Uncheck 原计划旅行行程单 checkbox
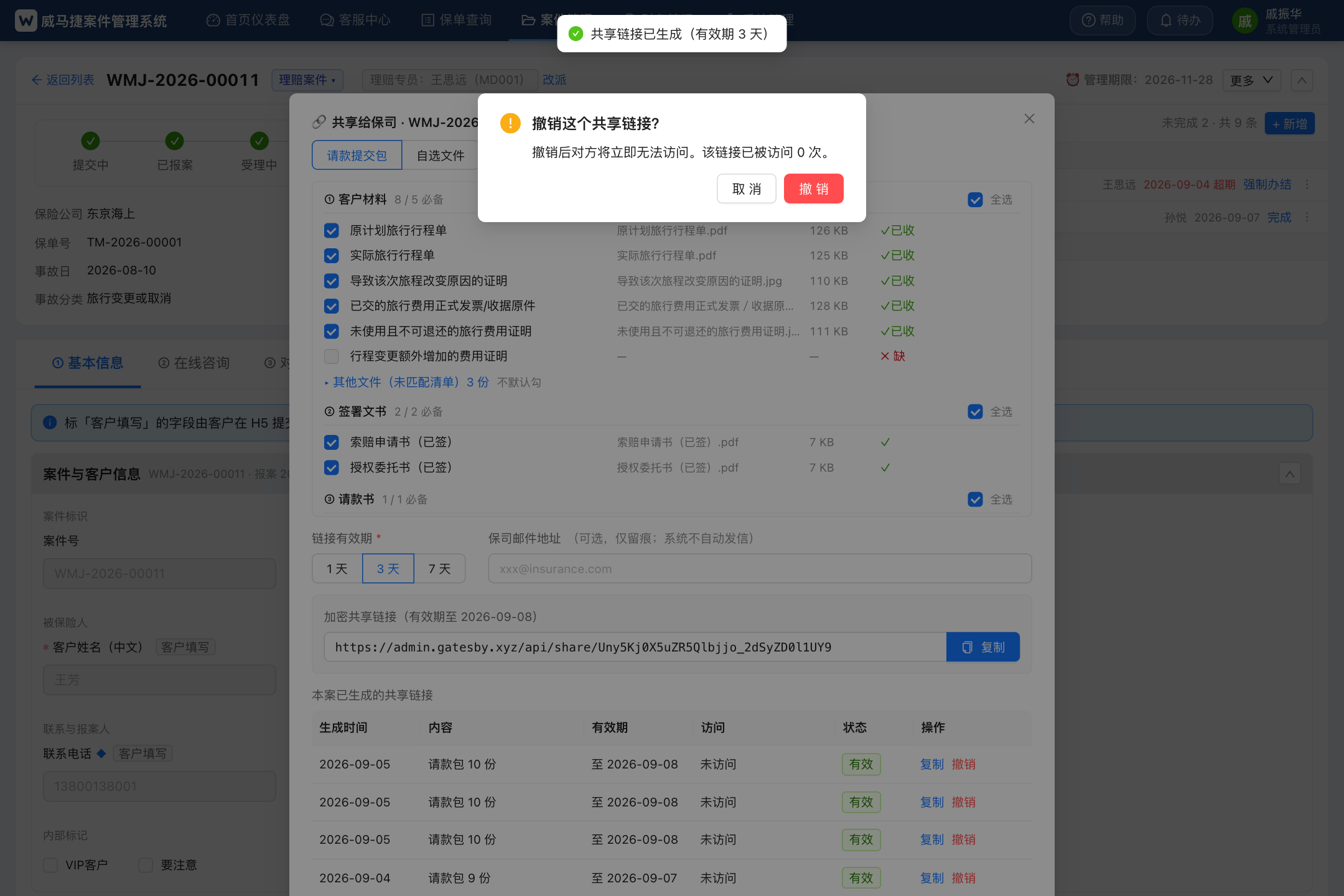 click(332, 231)
